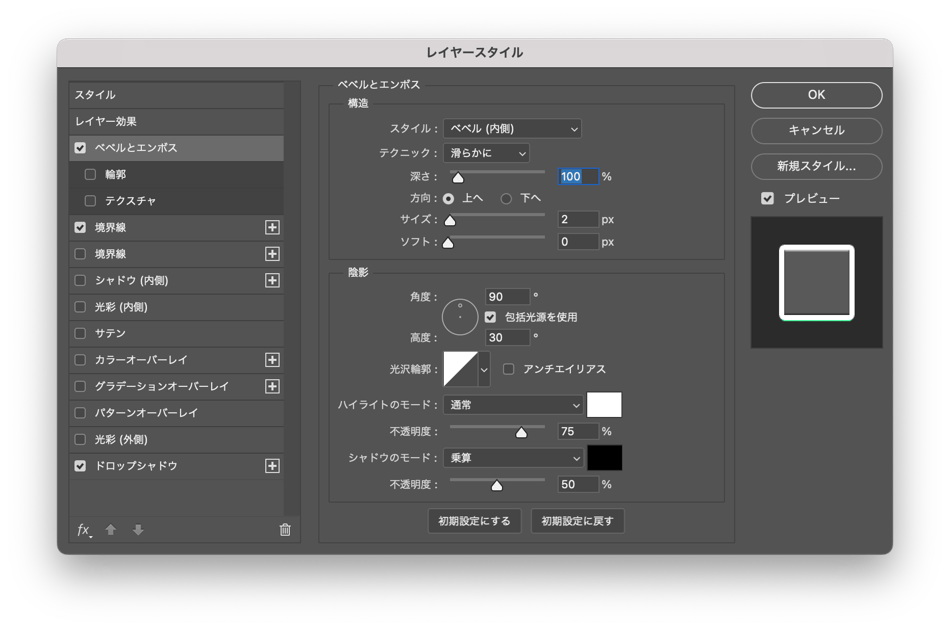Click the white highlight color swatch
Image resolution: width=950 pixels, height=630 pixels.
pyautogui.click(x=604, y=405)
